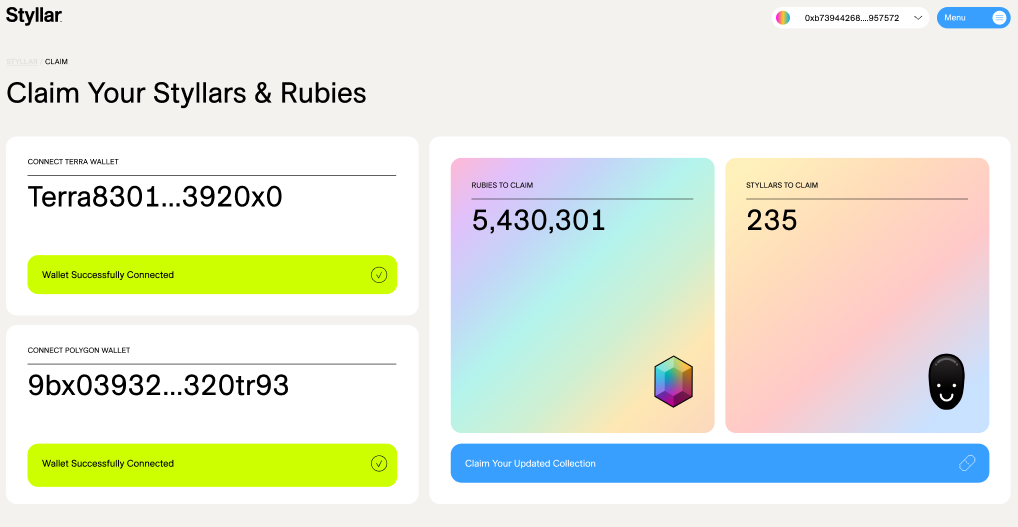Click the Styllars To Claim gradient card
1018x527 pixels.
pos(857,295)
